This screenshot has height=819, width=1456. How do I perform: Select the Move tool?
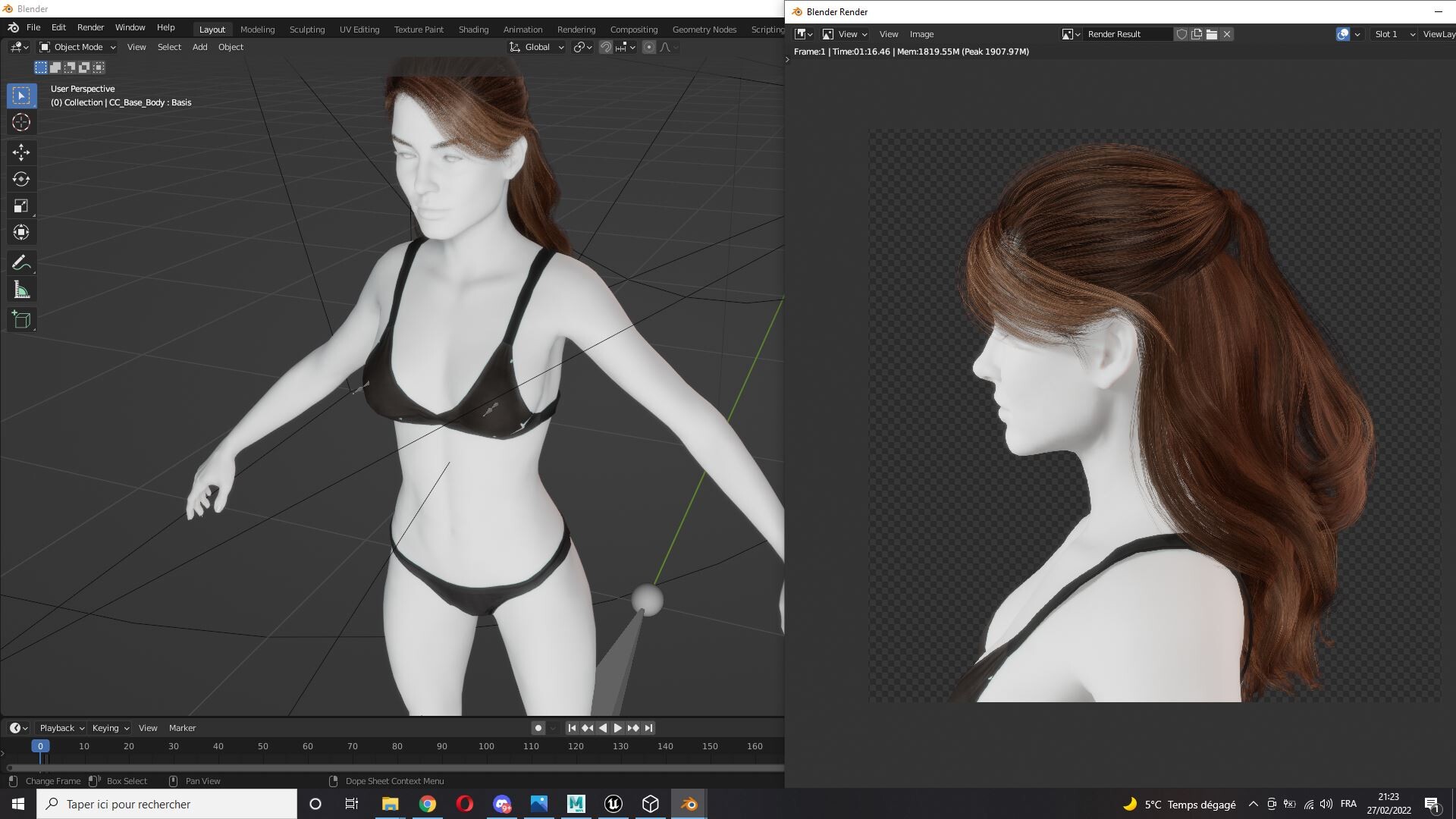point(21,152)
